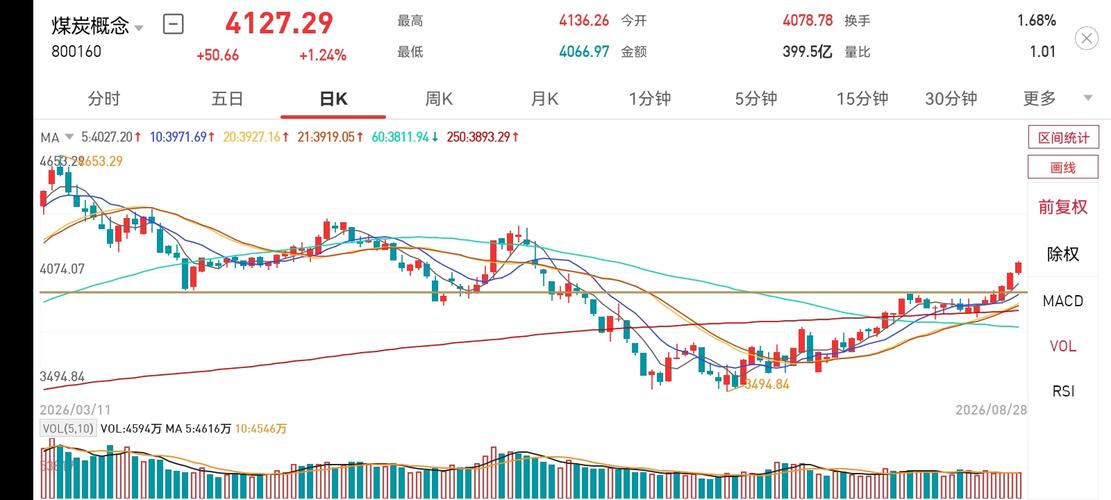Open the MA indicator dropdown arrow
This screenshot has width=1111, height=500.
pos(69,137)
